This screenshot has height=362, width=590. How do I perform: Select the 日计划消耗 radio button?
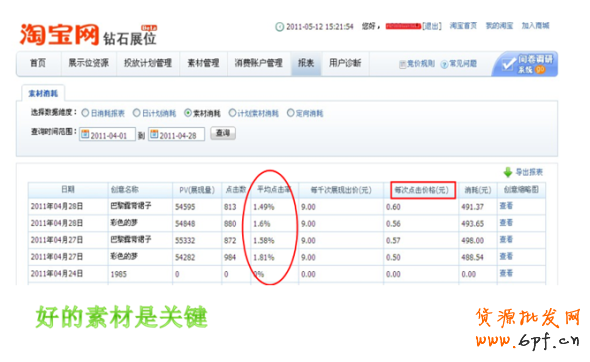pyautogui.click(x=137, y=113)
